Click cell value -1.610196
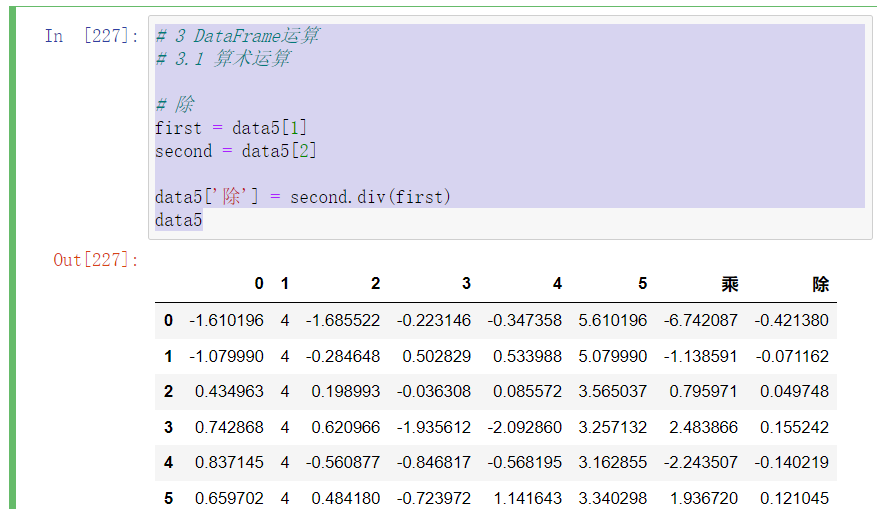Image resolution: width=877 pixels, height=509 pixels. coord(226,321)
